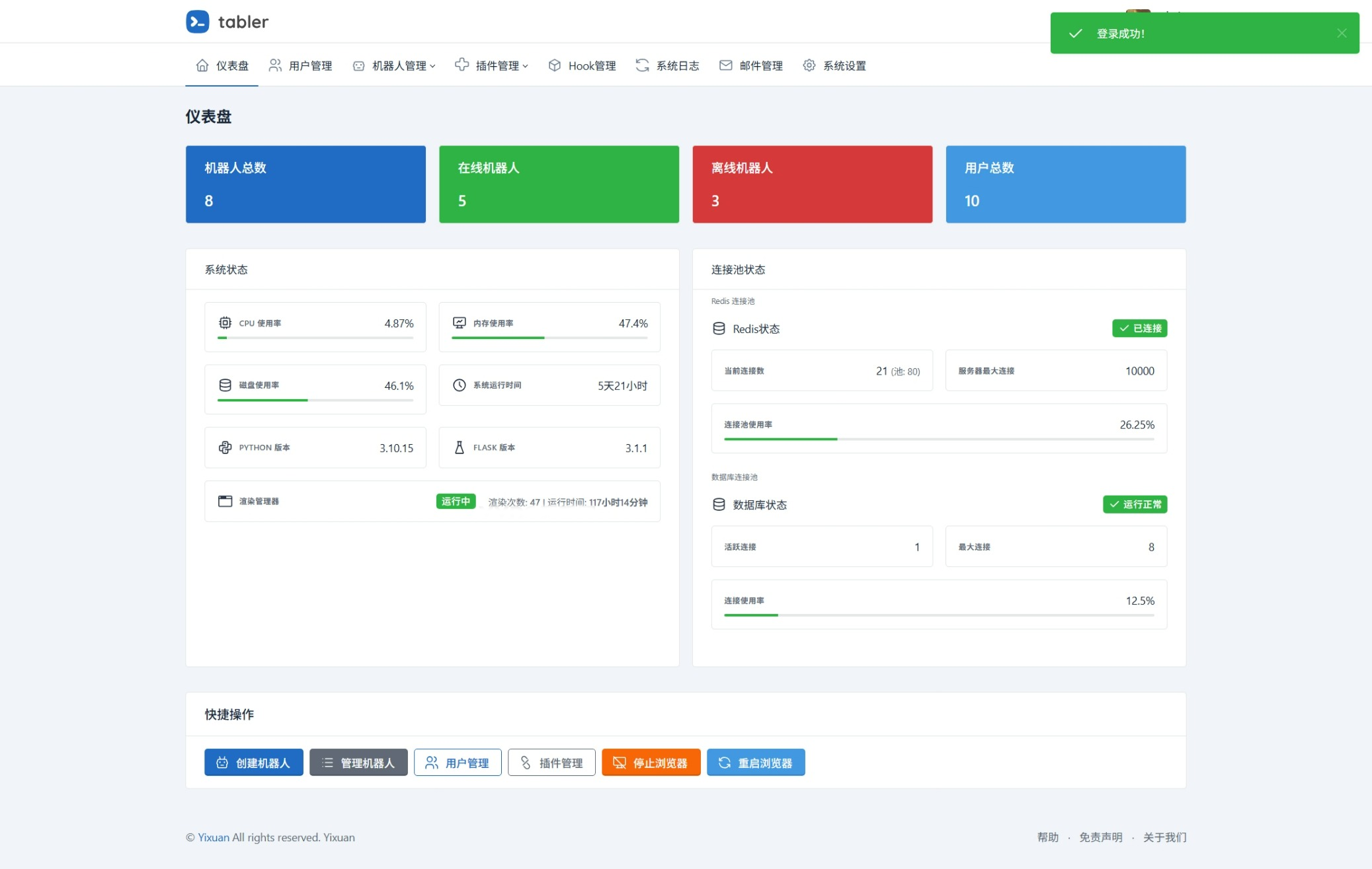The image size is (1372, 869).
Task: Click the tabler logo icon
Action: (197, 22)
